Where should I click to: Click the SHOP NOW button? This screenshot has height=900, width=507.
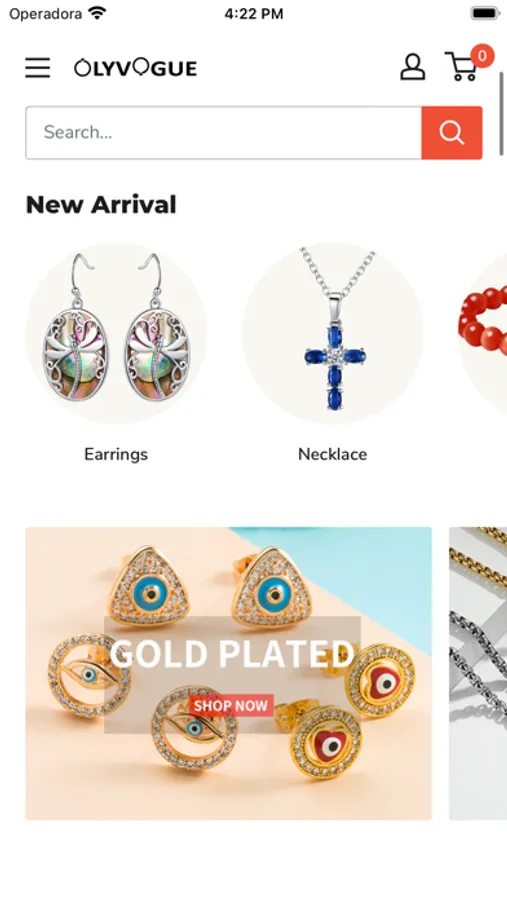pos(231,705)
